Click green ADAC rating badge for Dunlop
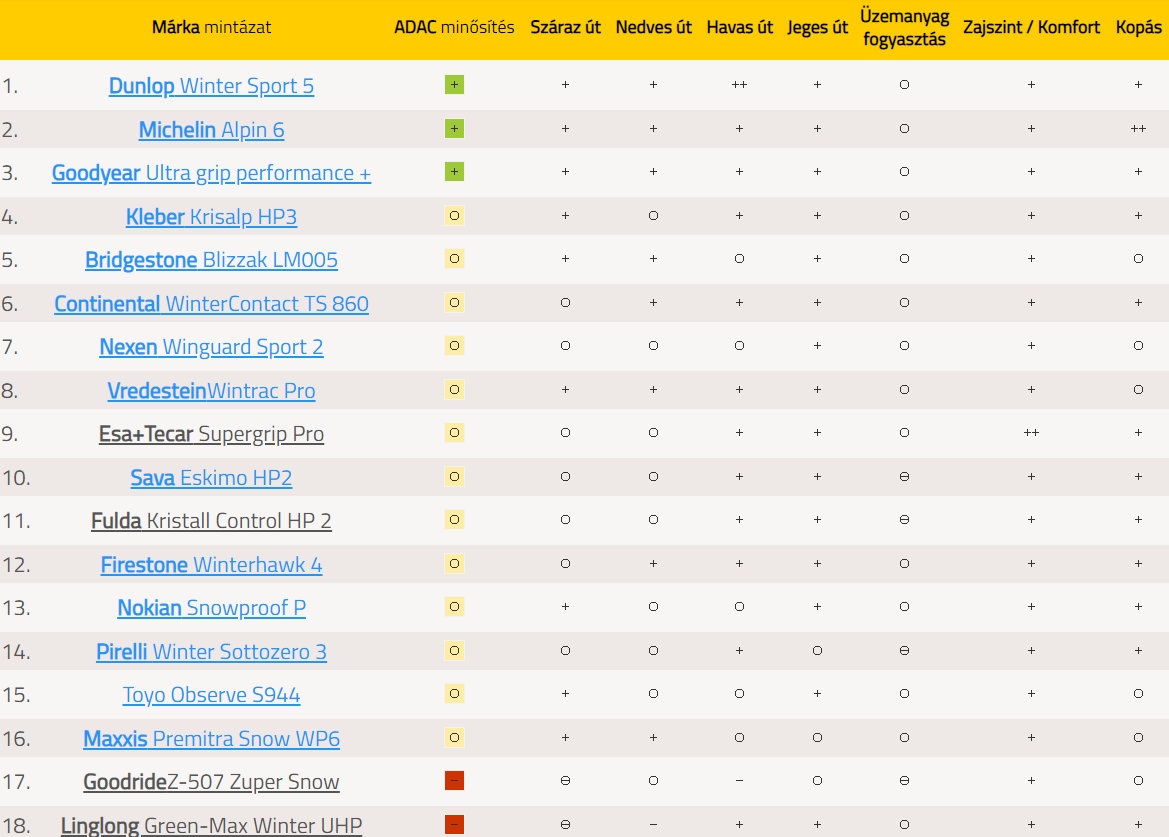Viewport: 1169px width, 837px height. tap(454, 85)
